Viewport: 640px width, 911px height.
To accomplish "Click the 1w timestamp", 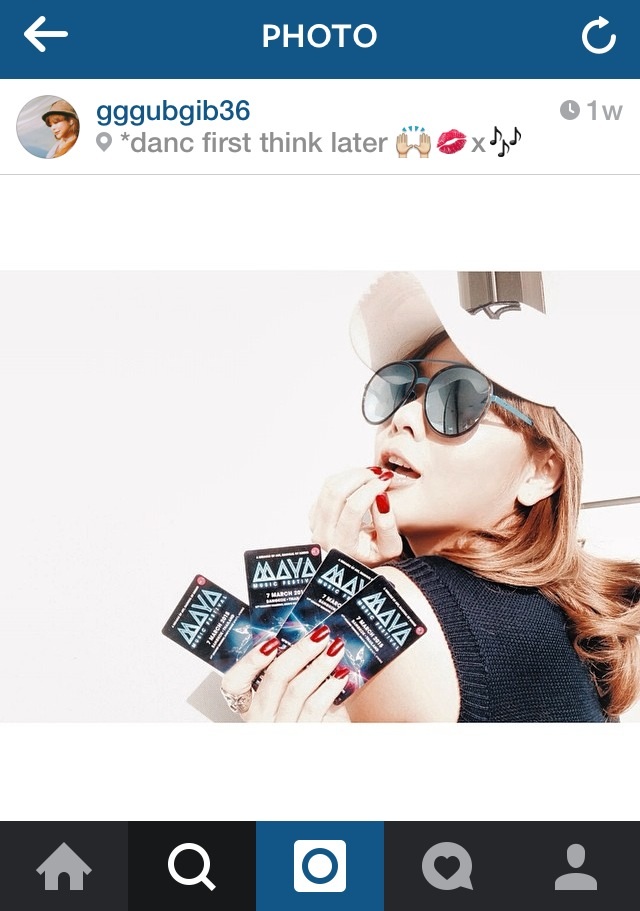I will coord(605,110).
